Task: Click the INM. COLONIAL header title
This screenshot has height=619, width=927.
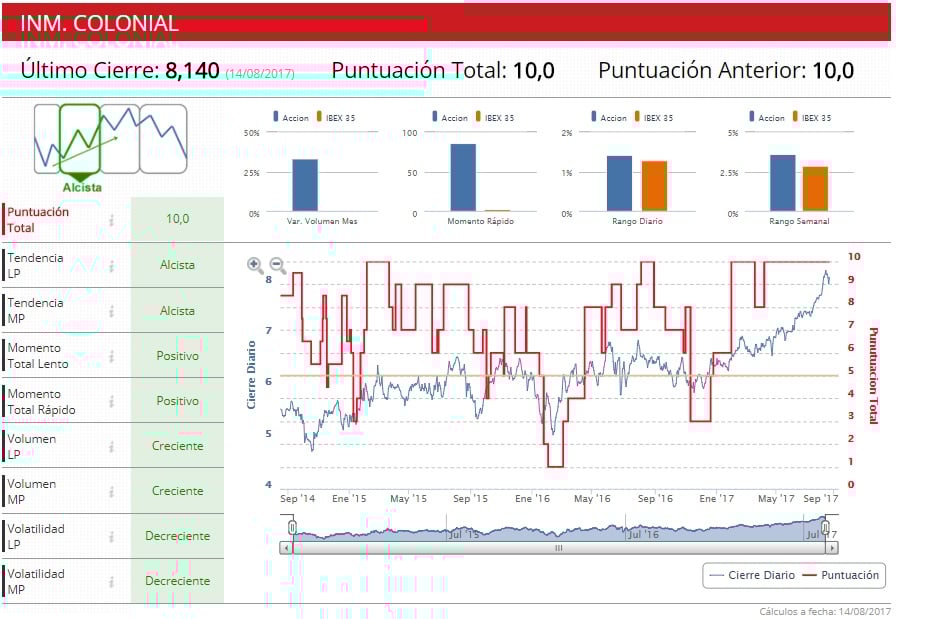Action: tap(99, 24)
